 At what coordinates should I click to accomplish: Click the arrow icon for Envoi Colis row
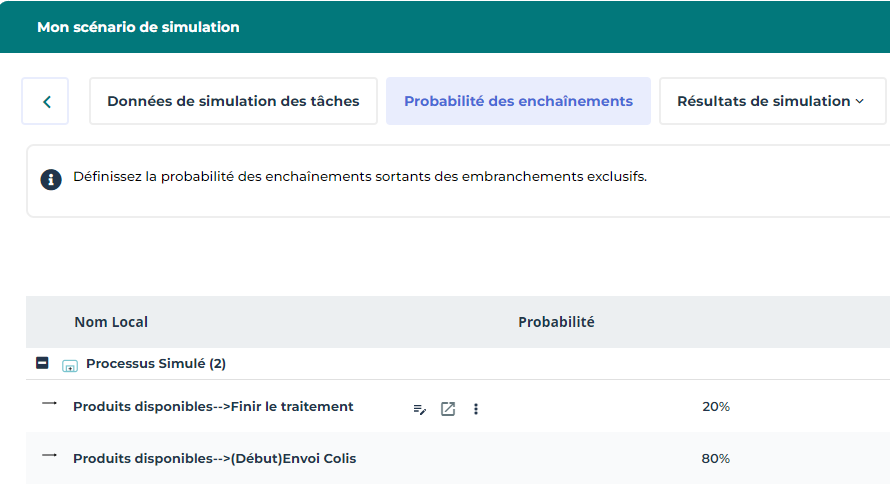coord(50,456)
